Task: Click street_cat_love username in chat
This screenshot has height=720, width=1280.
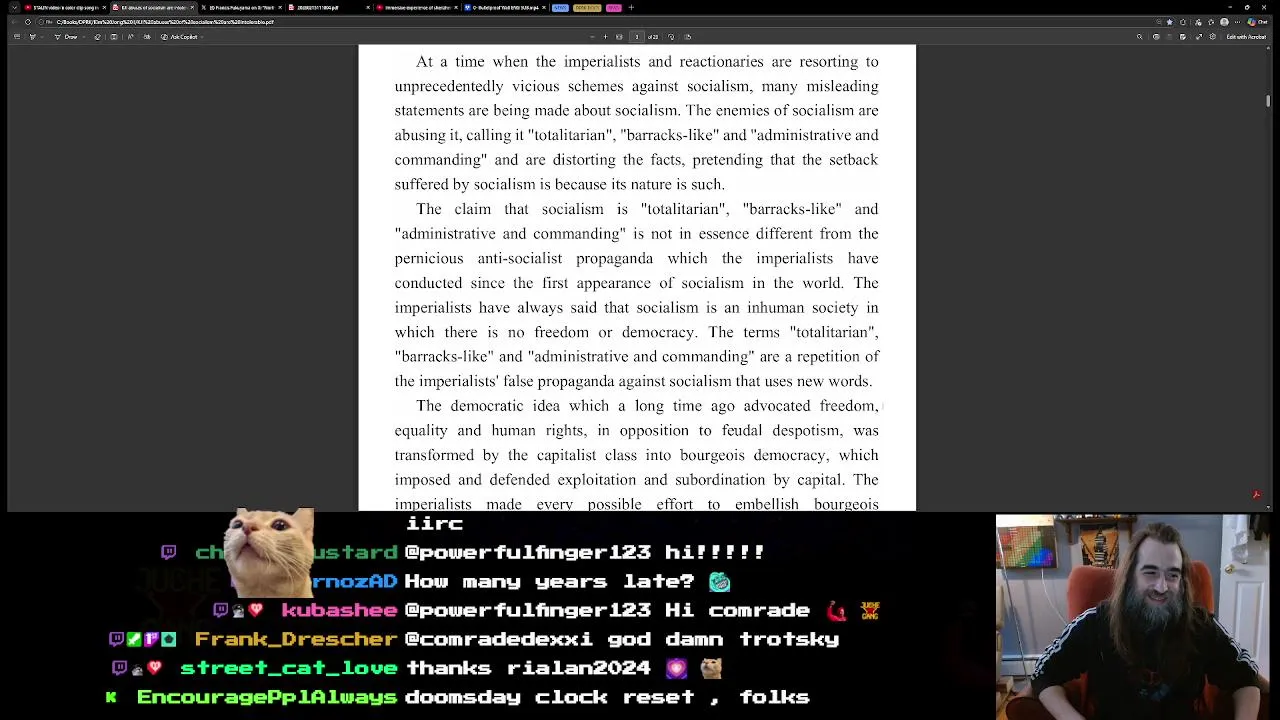Action: pyautogui.click(x=288, y=668)
